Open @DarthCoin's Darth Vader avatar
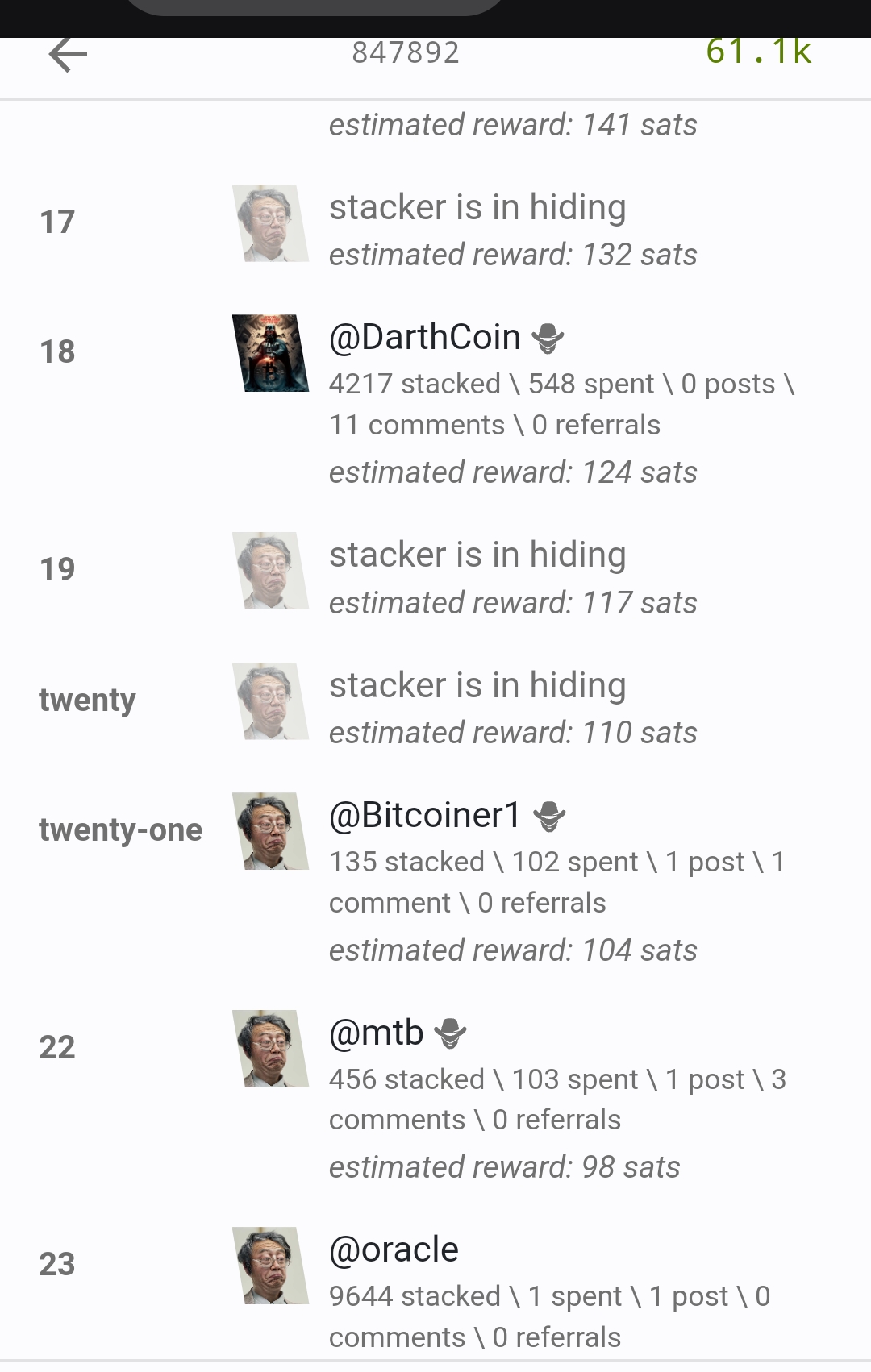Viewport: 871px width, 1372px height. click(x=271, y=353)
